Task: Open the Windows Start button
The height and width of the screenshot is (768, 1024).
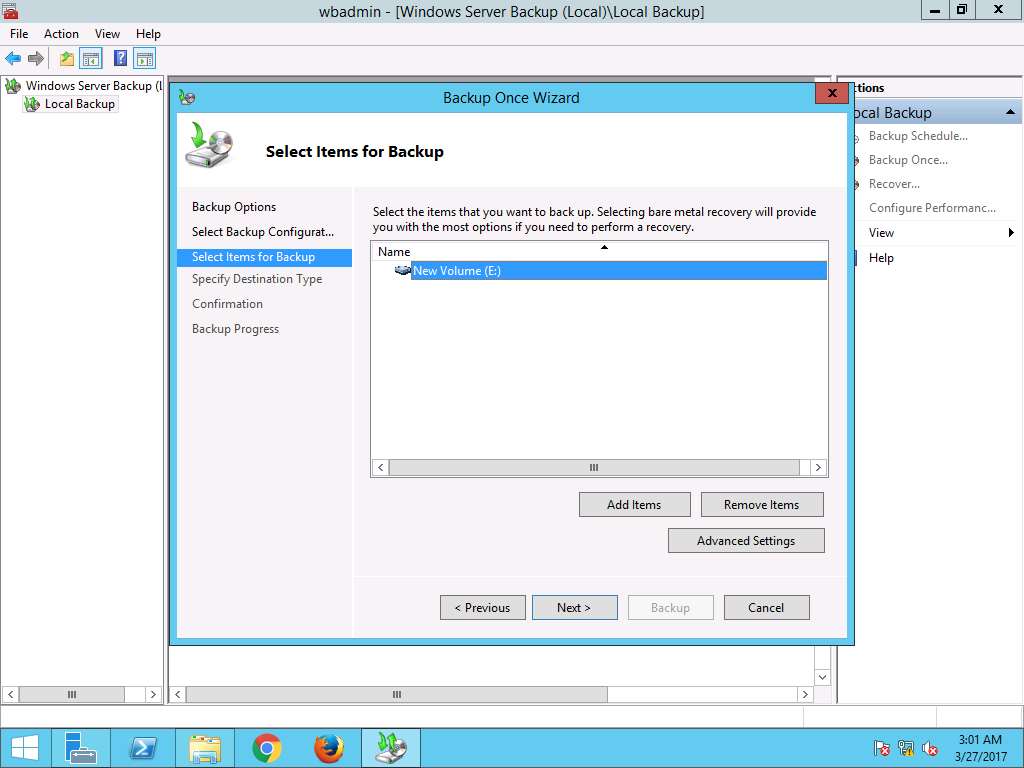Action: 25,748
